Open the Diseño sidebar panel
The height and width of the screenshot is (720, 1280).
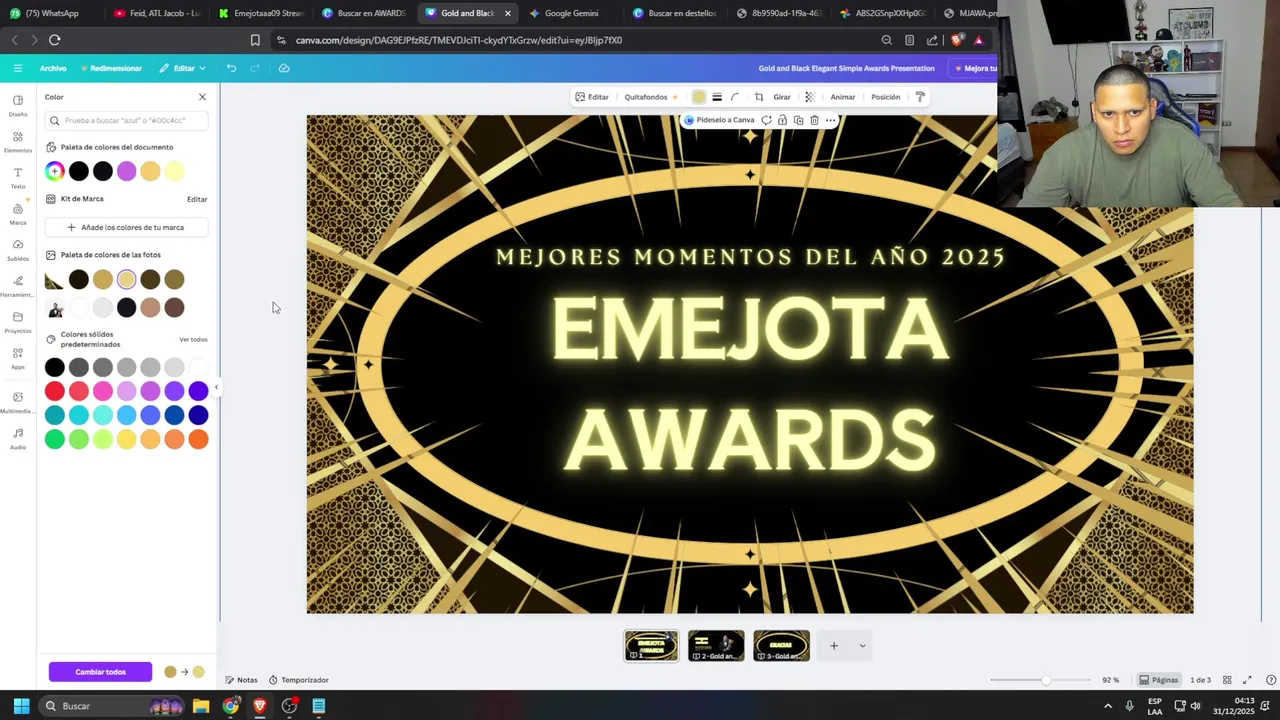18,105
